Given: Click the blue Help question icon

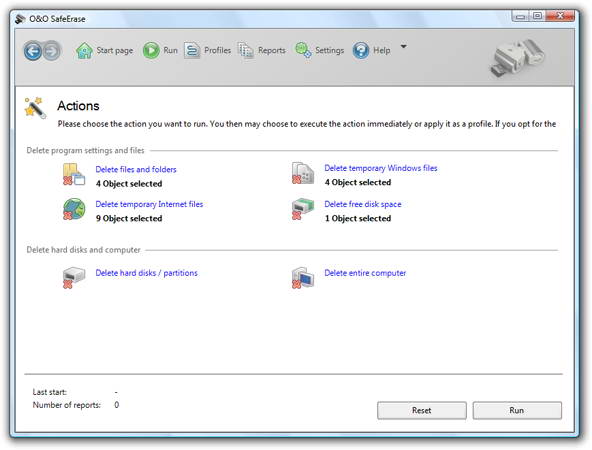Looking at the screenshot, I should [361, 51].
